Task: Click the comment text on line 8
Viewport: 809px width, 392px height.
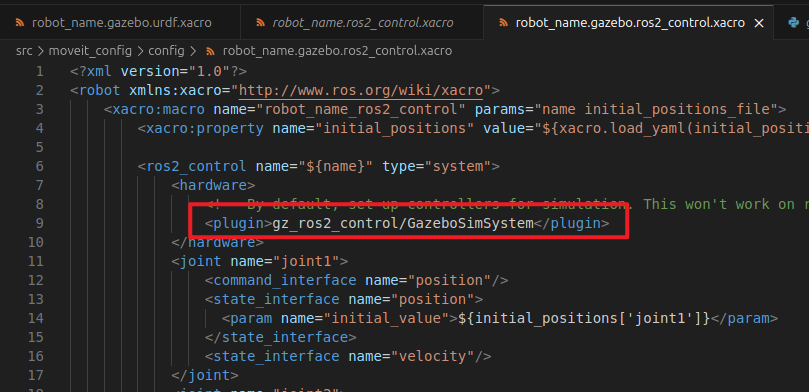Action: 508,204
